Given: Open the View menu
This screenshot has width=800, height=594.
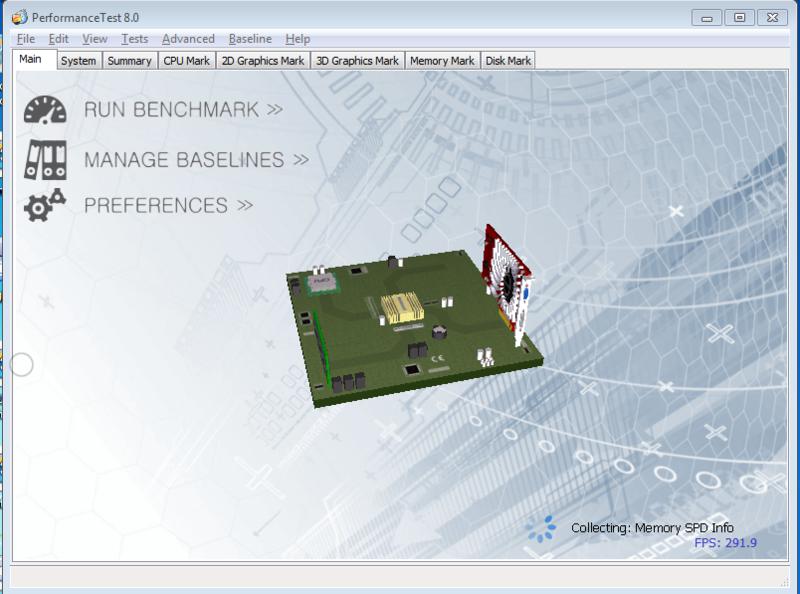Looking at the screenshot, I should tap(95, 39).
